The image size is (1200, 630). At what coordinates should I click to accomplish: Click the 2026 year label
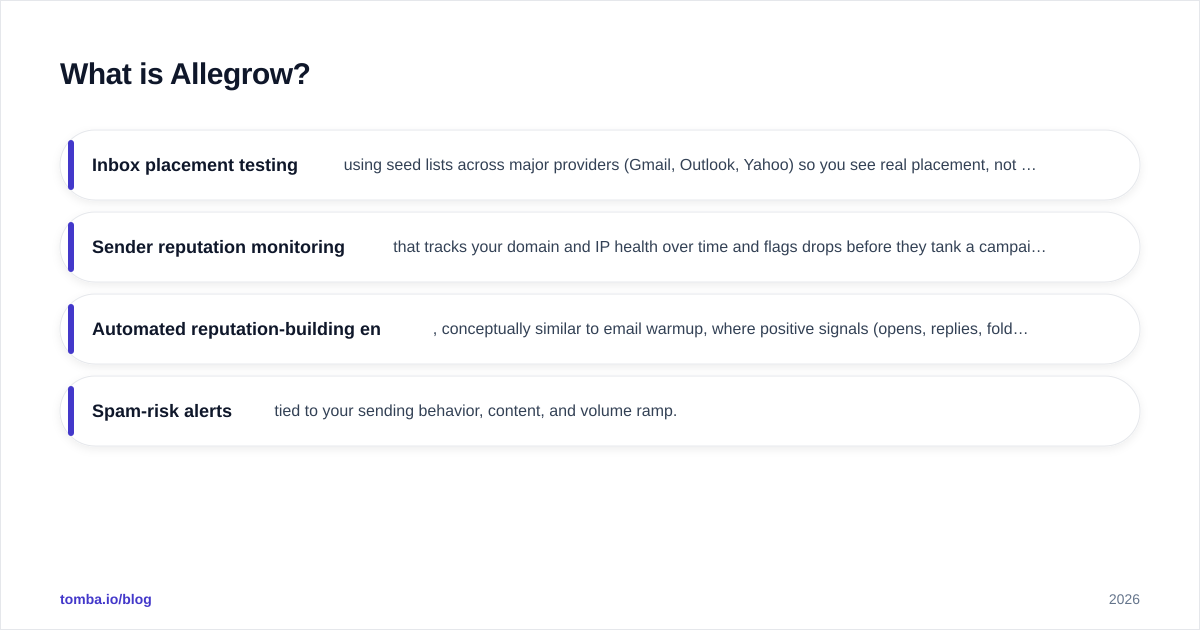[1124, 599]
